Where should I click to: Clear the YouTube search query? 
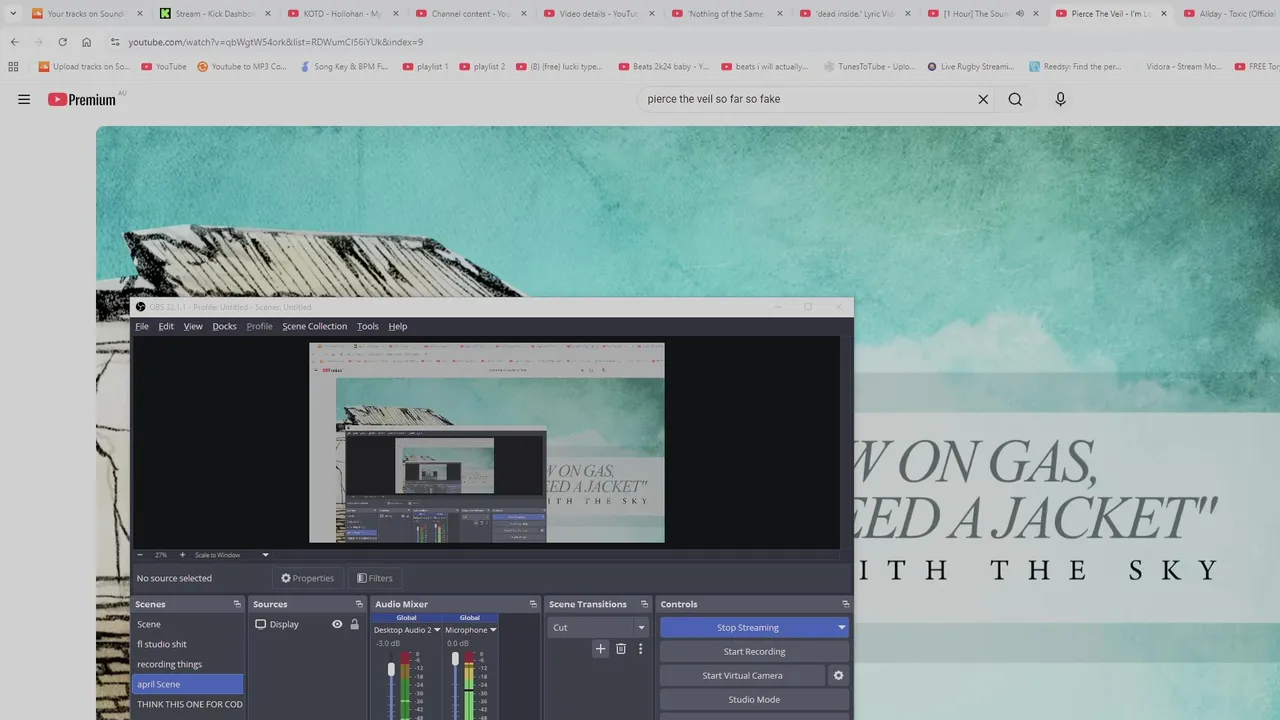click(x=983, y=99)
